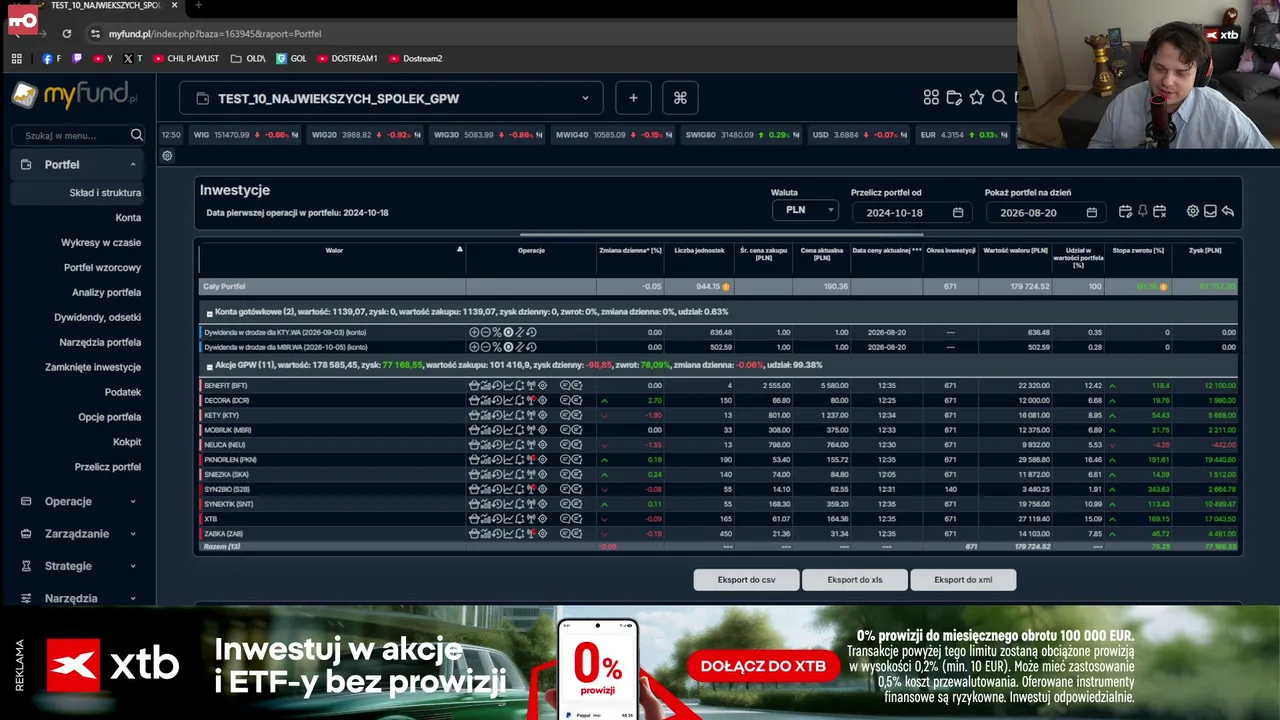Open the CHIL PLAYLIST bookmark
Viewport: 1280px width, 720px height.
point(186,59)
